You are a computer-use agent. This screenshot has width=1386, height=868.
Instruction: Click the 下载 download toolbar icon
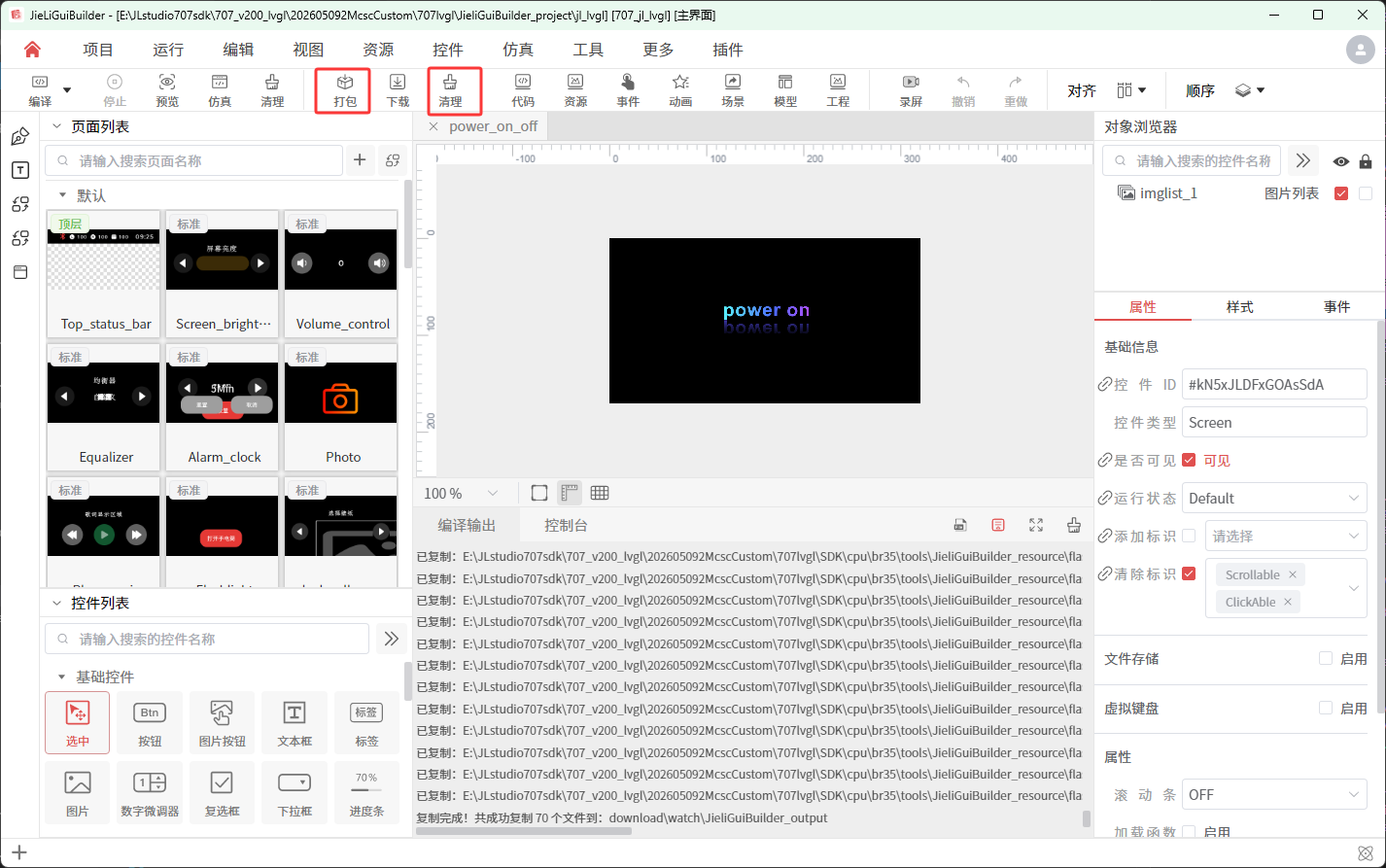(398, 90)
